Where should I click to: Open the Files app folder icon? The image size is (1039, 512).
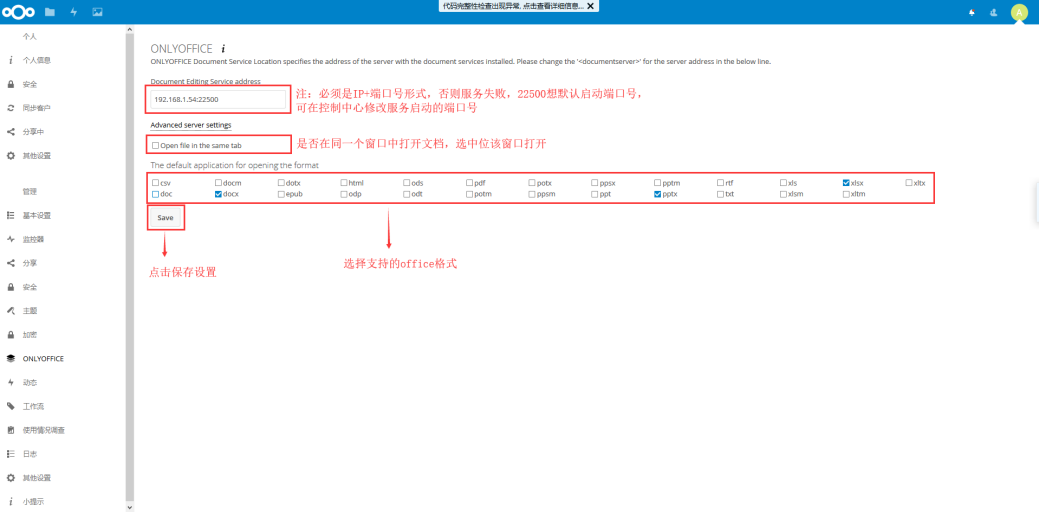pyautogui.click(x=50, y=12)
